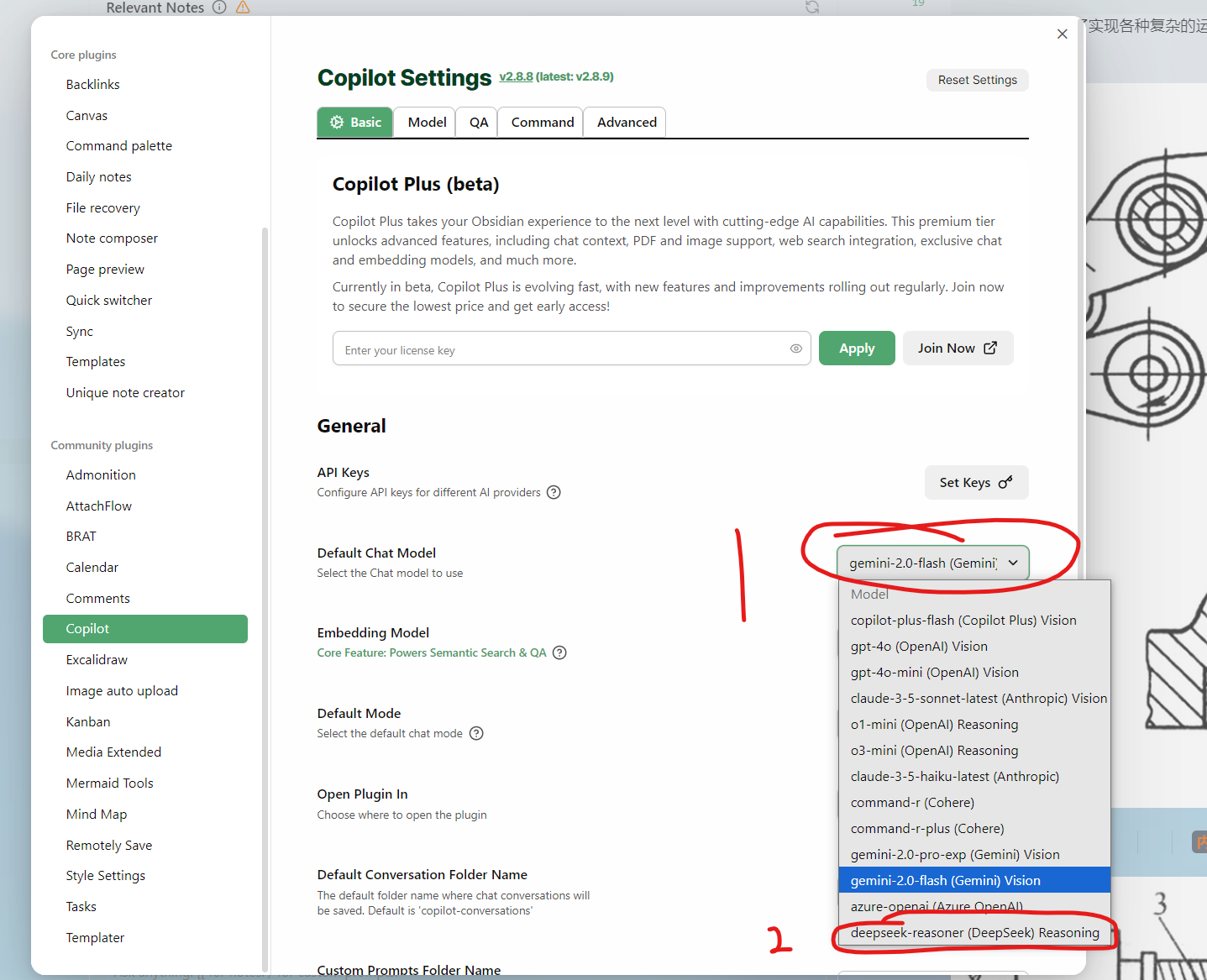Switch to the Advanced tab

point(627,123)
